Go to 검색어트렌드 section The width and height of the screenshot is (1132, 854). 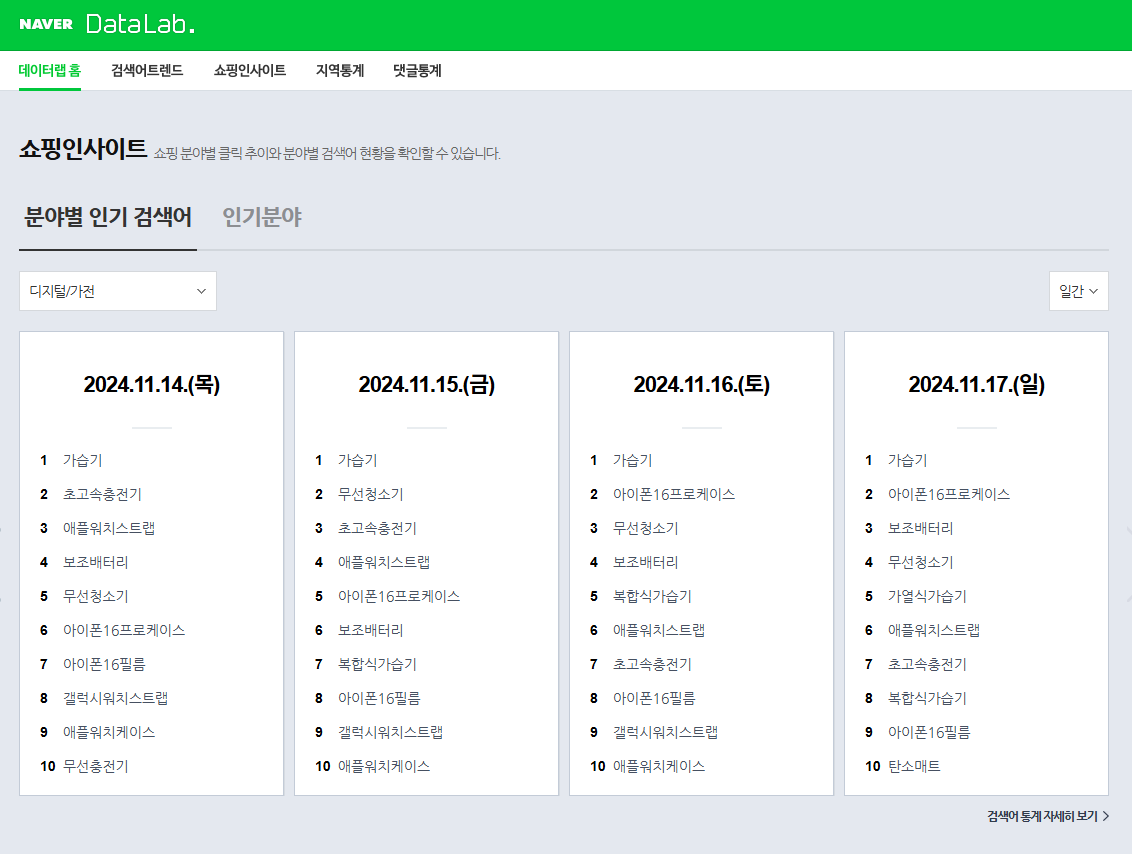click(146, 71)
